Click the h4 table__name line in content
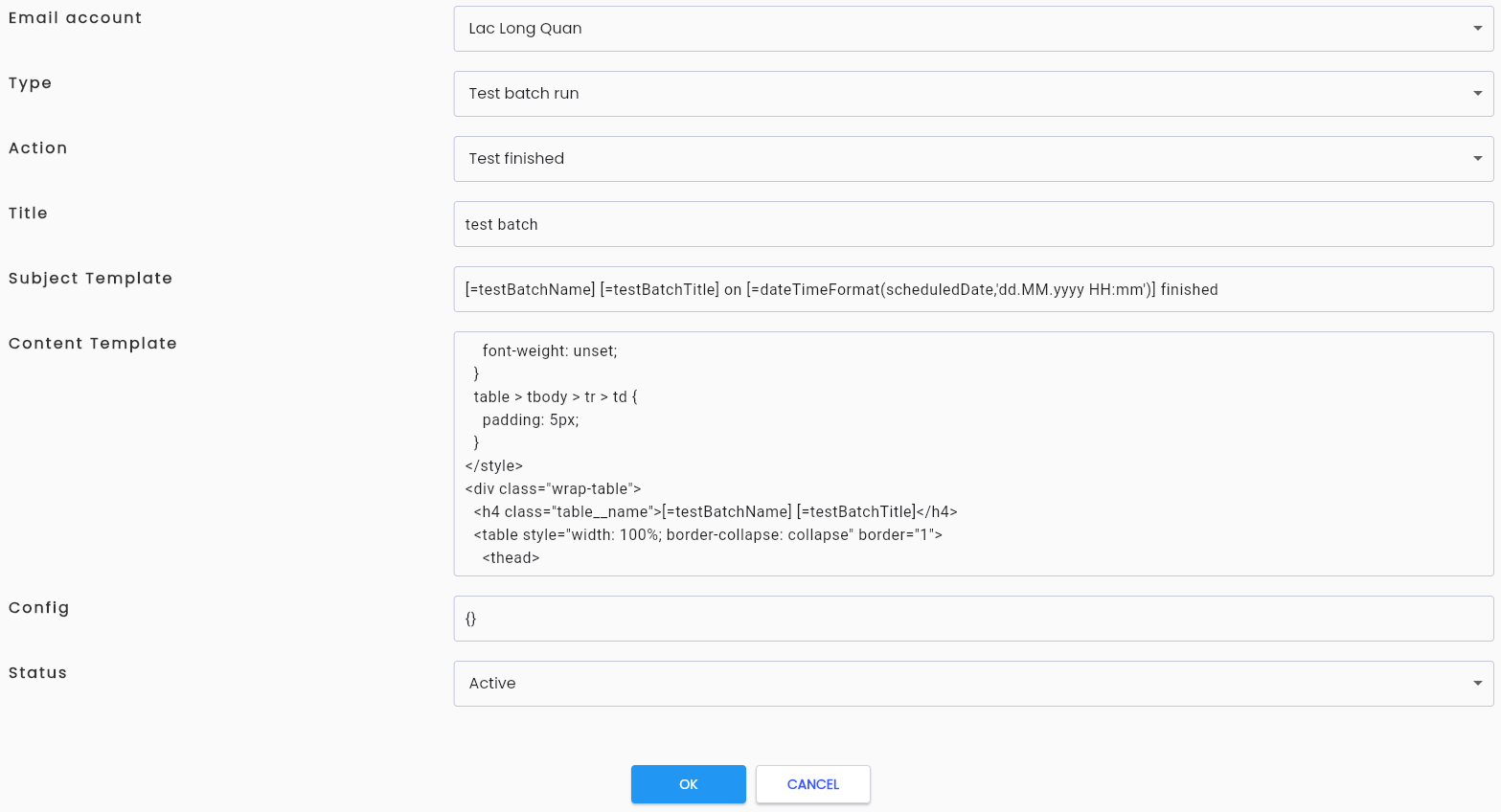Screen dimensions: 1501x812 coord(716,511)
